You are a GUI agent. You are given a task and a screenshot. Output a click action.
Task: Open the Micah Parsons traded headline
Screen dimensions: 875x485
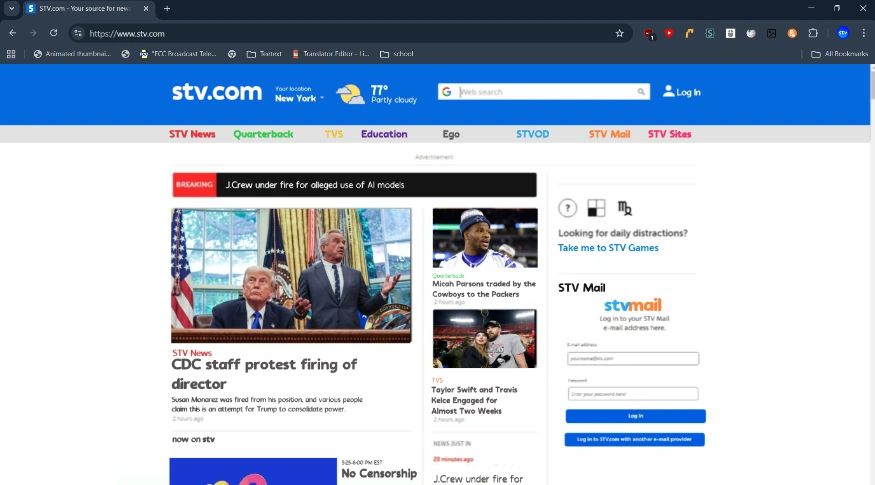[484, 289]
